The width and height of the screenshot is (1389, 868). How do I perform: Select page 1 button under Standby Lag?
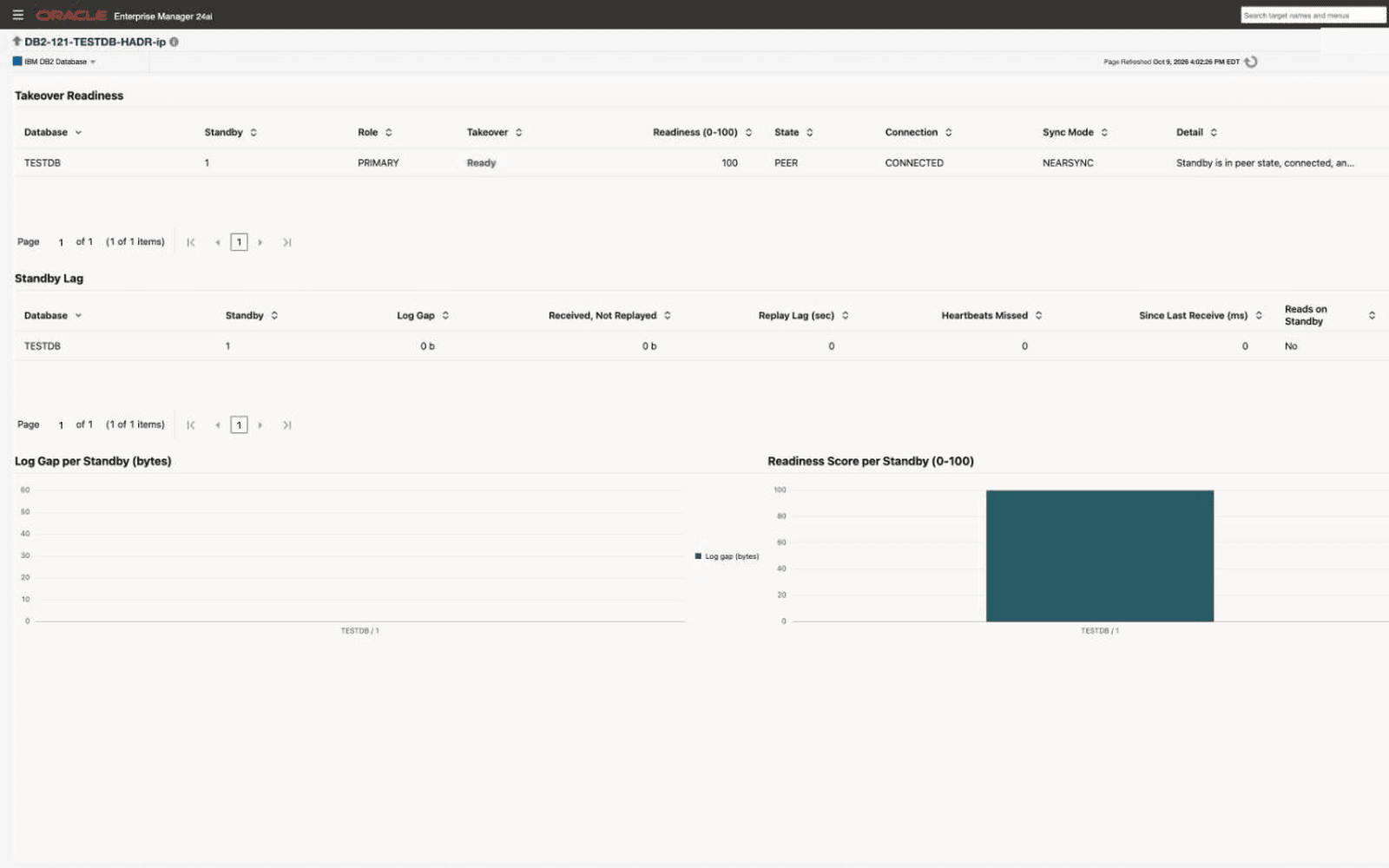239,425
